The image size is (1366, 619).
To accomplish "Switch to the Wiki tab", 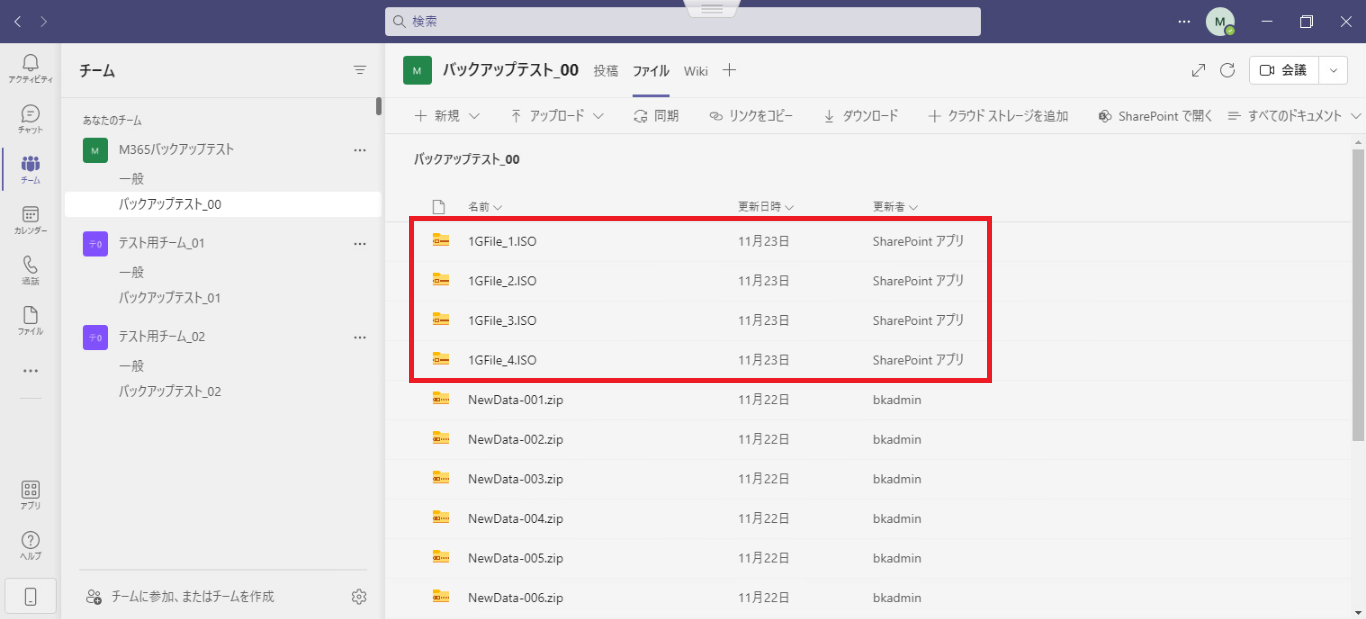I will tap(696, 71).
